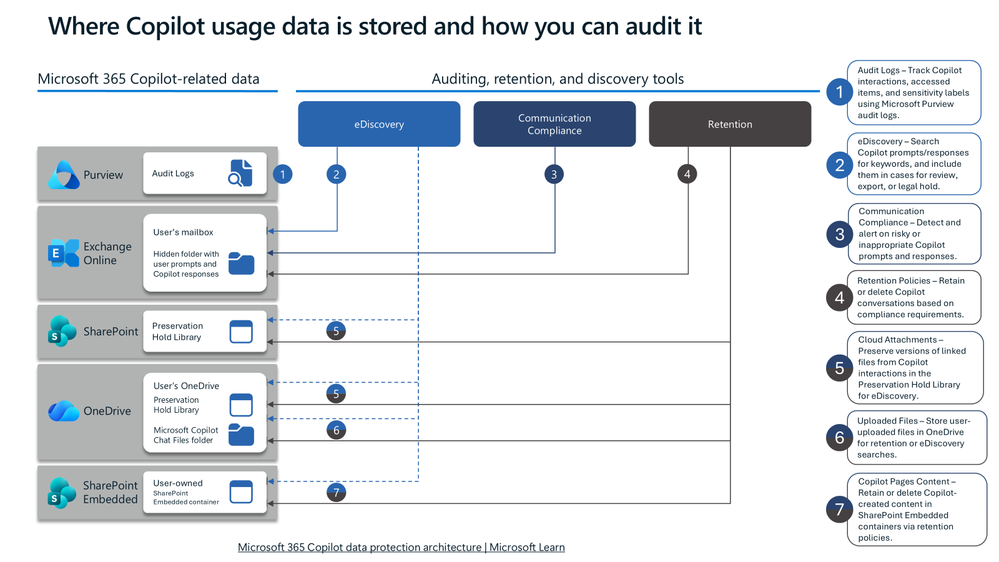Click the 'Uploaded Files – Store user-uploaded files' legend text
The height and width of the screenshot is (562, 999).
[914, 438]
